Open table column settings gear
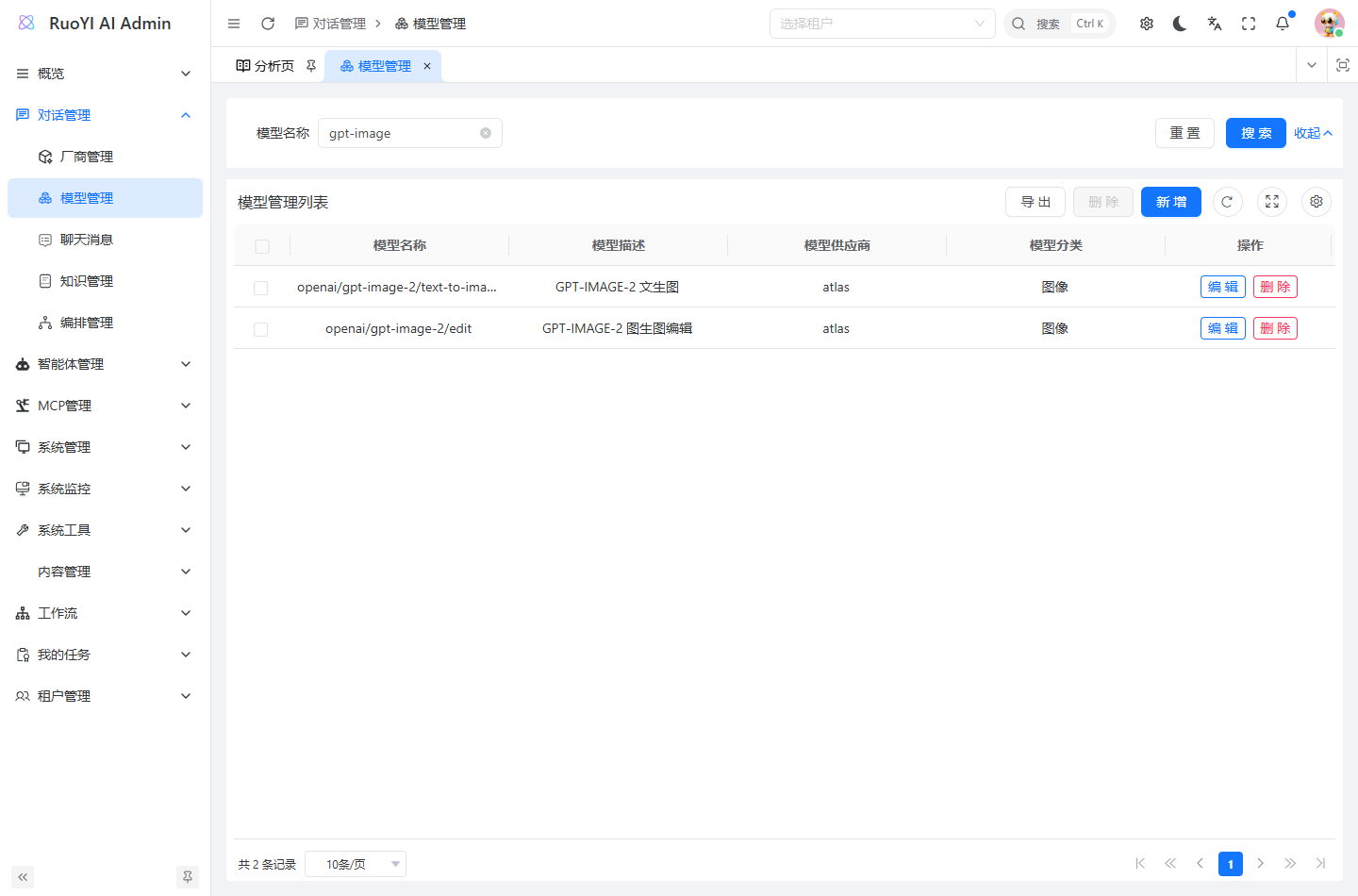The image size is (1358, 896). [x=1317, y=202]
